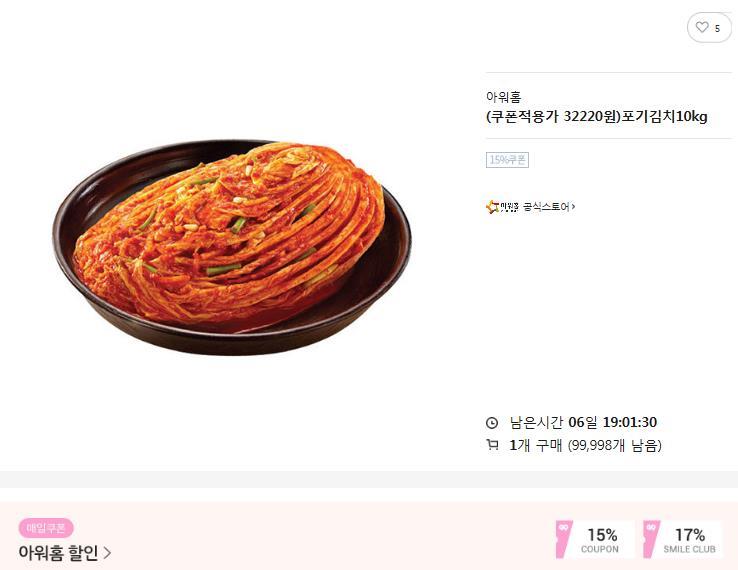Click the heart wishlist icon
This screenshot has height=570, width=738.
tap(702, 28)
